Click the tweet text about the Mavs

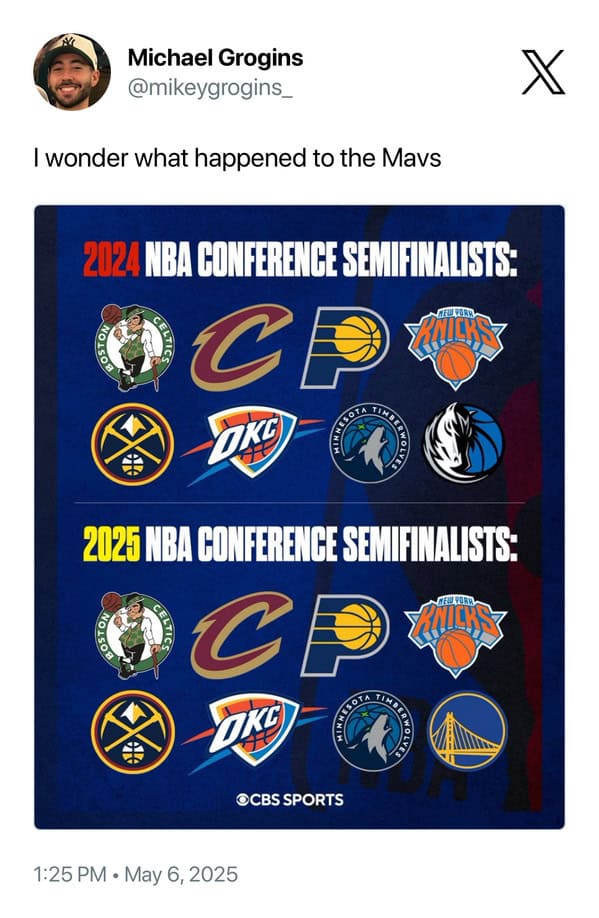[x=237, y=158]
